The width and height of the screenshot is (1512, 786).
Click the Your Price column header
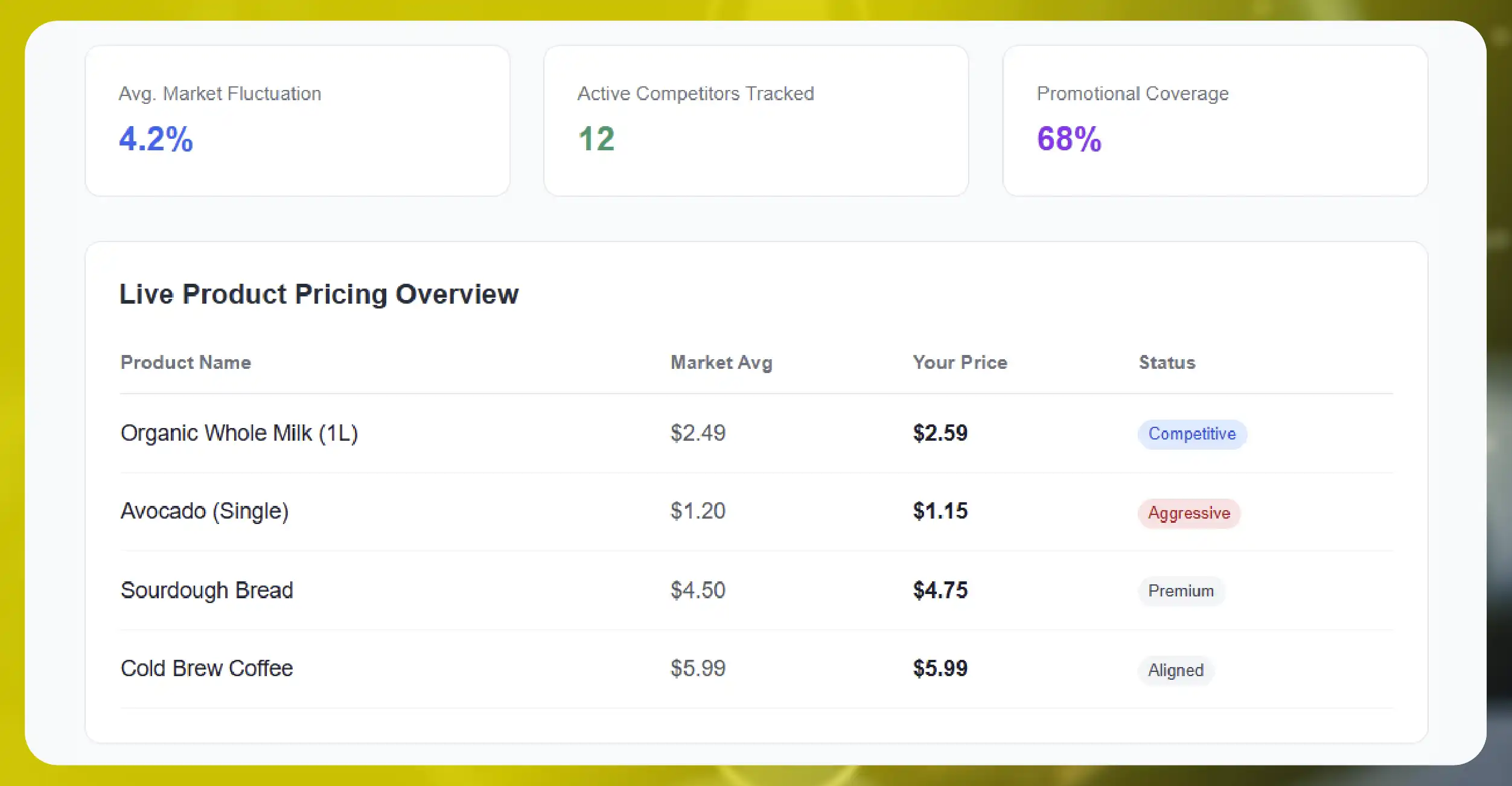[960, 362]
